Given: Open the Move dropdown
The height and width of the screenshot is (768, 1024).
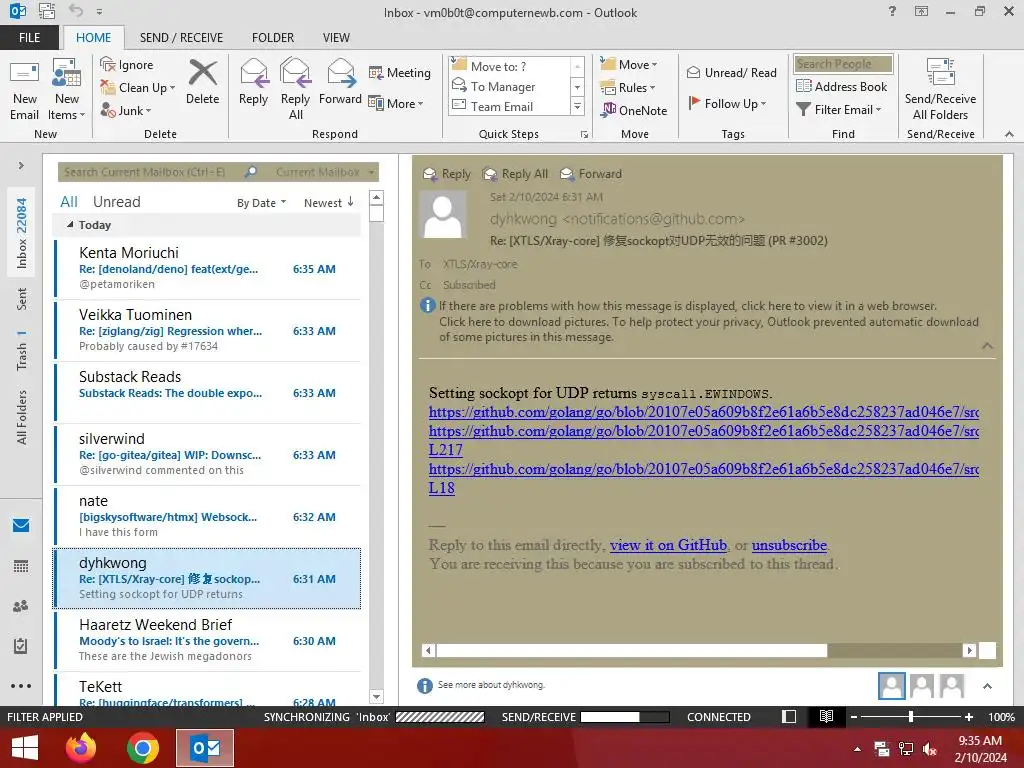Looking at the screenshot, I should click(629, 64).
